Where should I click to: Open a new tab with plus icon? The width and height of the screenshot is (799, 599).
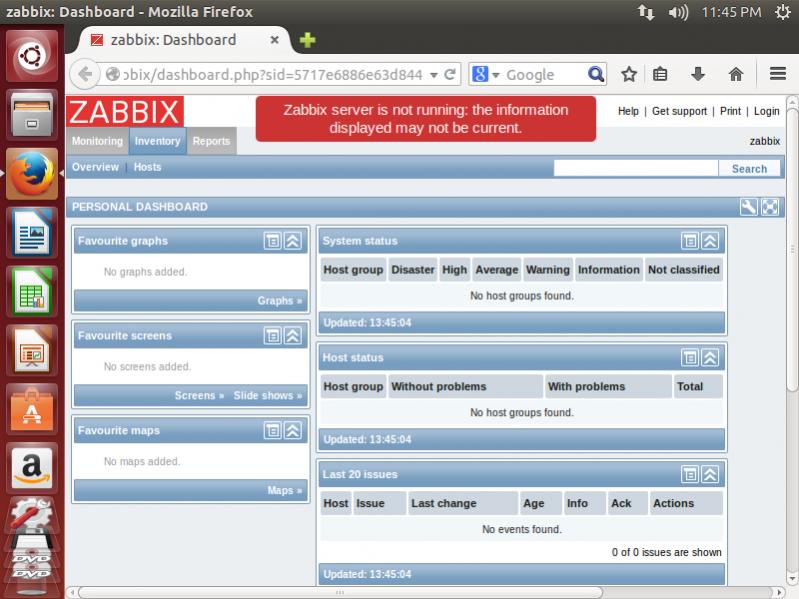point(307,40)
